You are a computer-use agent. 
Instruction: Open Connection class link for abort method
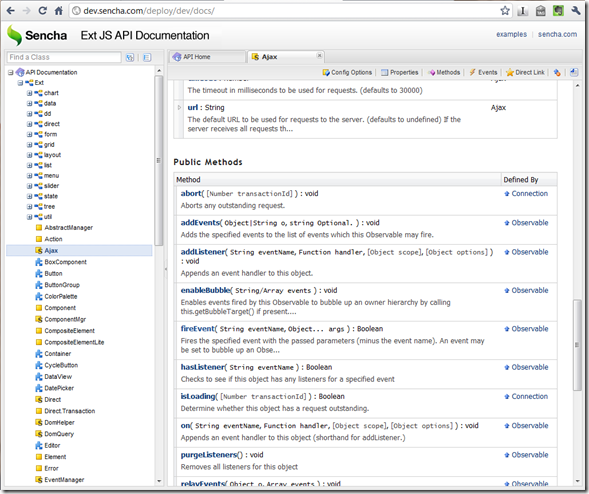(529, 193)
